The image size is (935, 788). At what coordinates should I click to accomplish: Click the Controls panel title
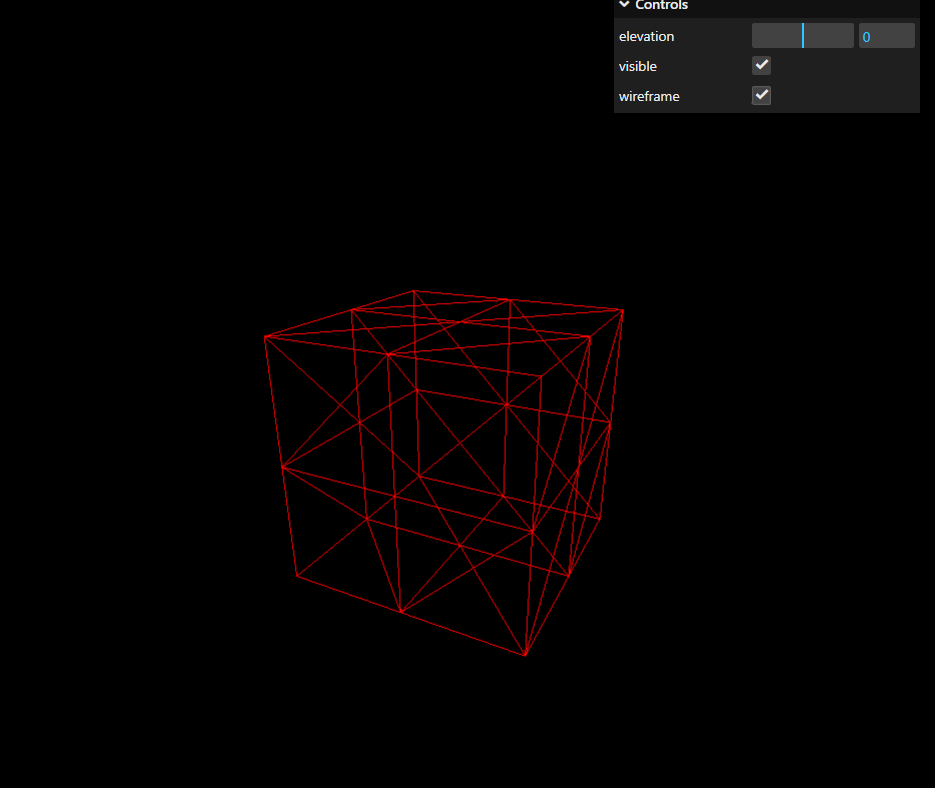(x=661, y=5)
